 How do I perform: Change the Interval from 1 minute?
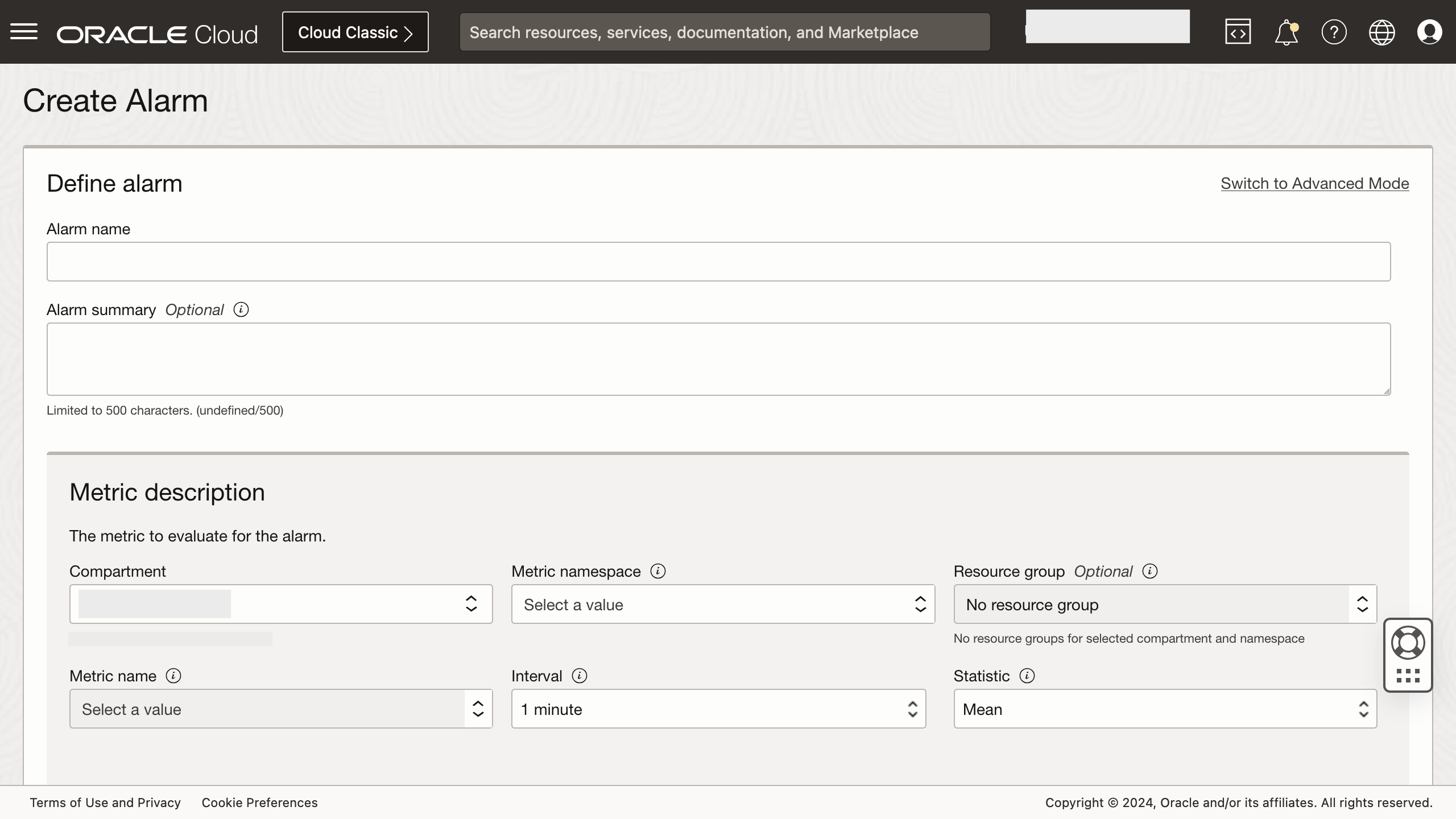tap(717, 709)
